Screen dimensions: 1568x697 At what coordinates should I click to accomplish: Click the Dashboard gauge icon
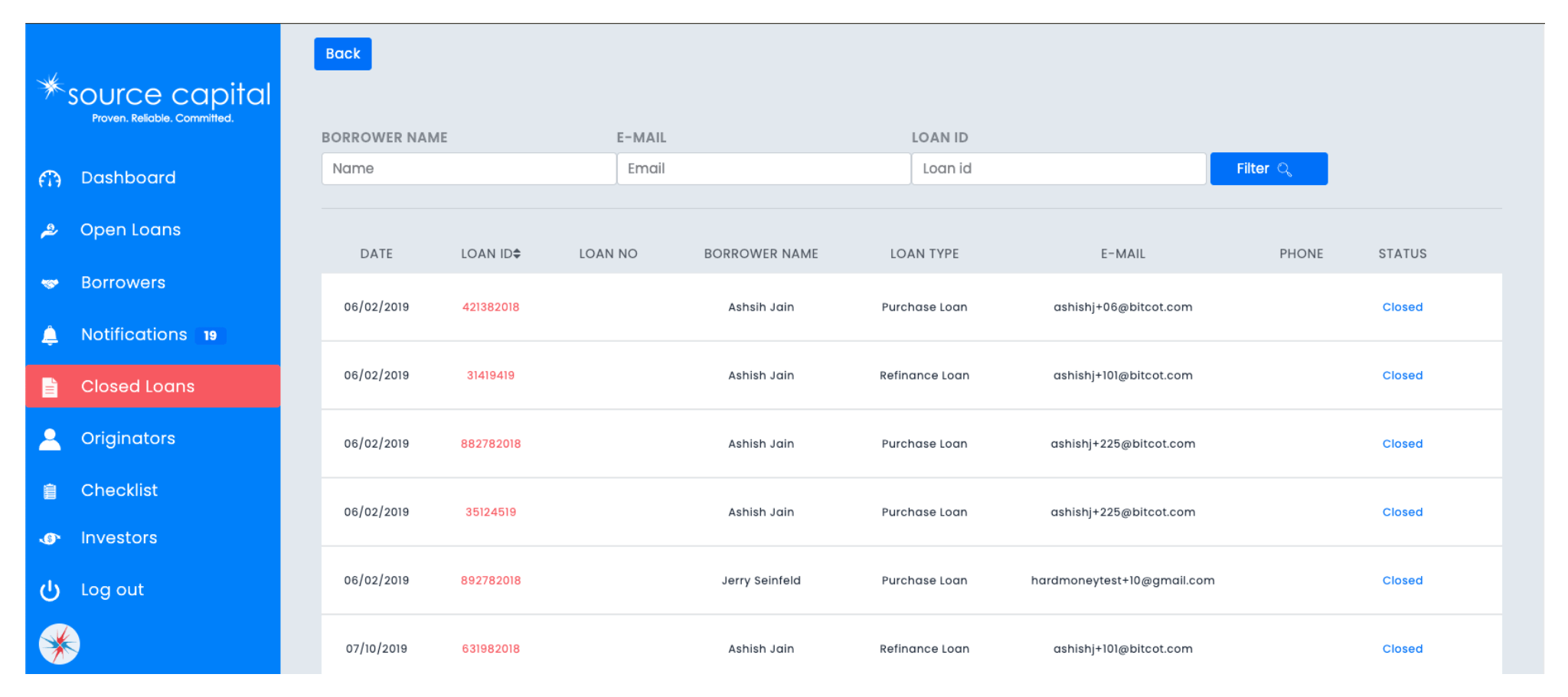[50, 179]
